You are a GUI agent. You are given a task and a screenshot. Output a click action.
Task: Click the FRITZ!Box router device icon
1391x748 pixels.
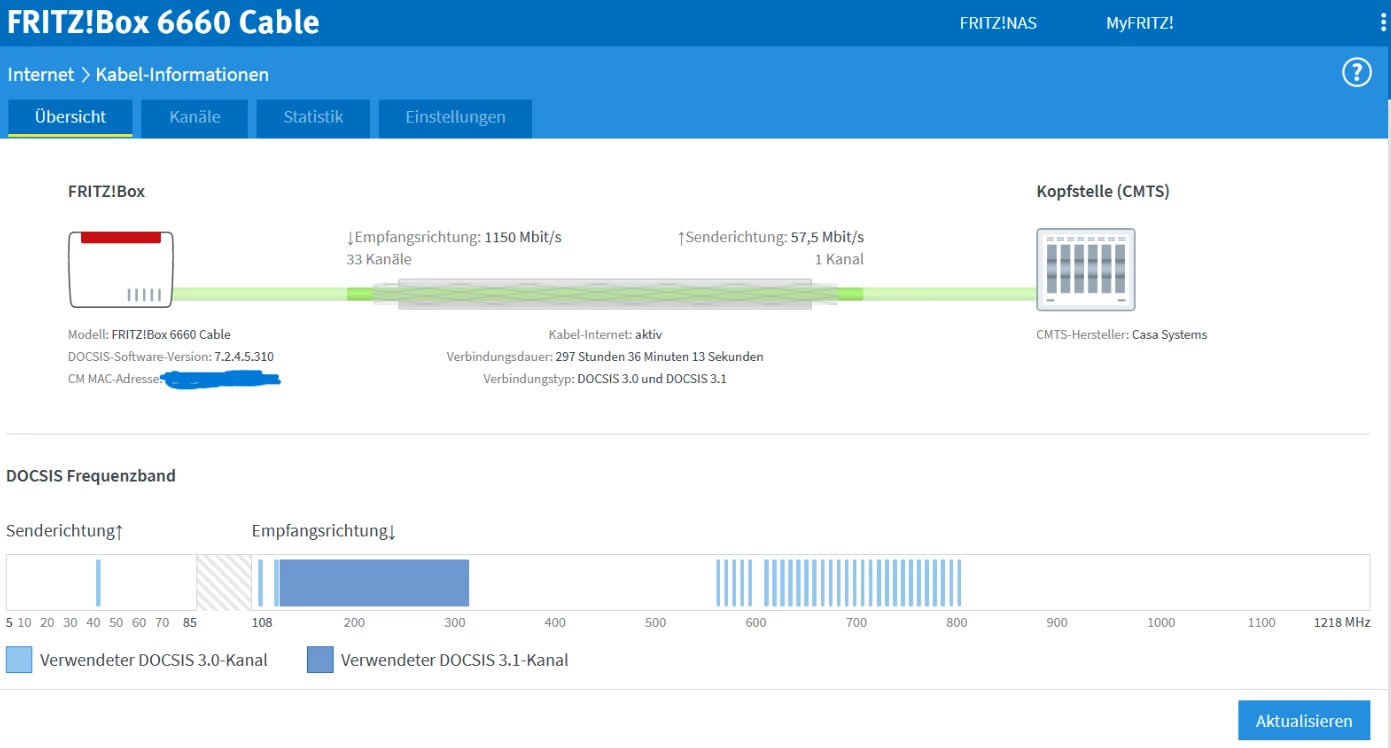pyautogui.click(x=120, y=269)
